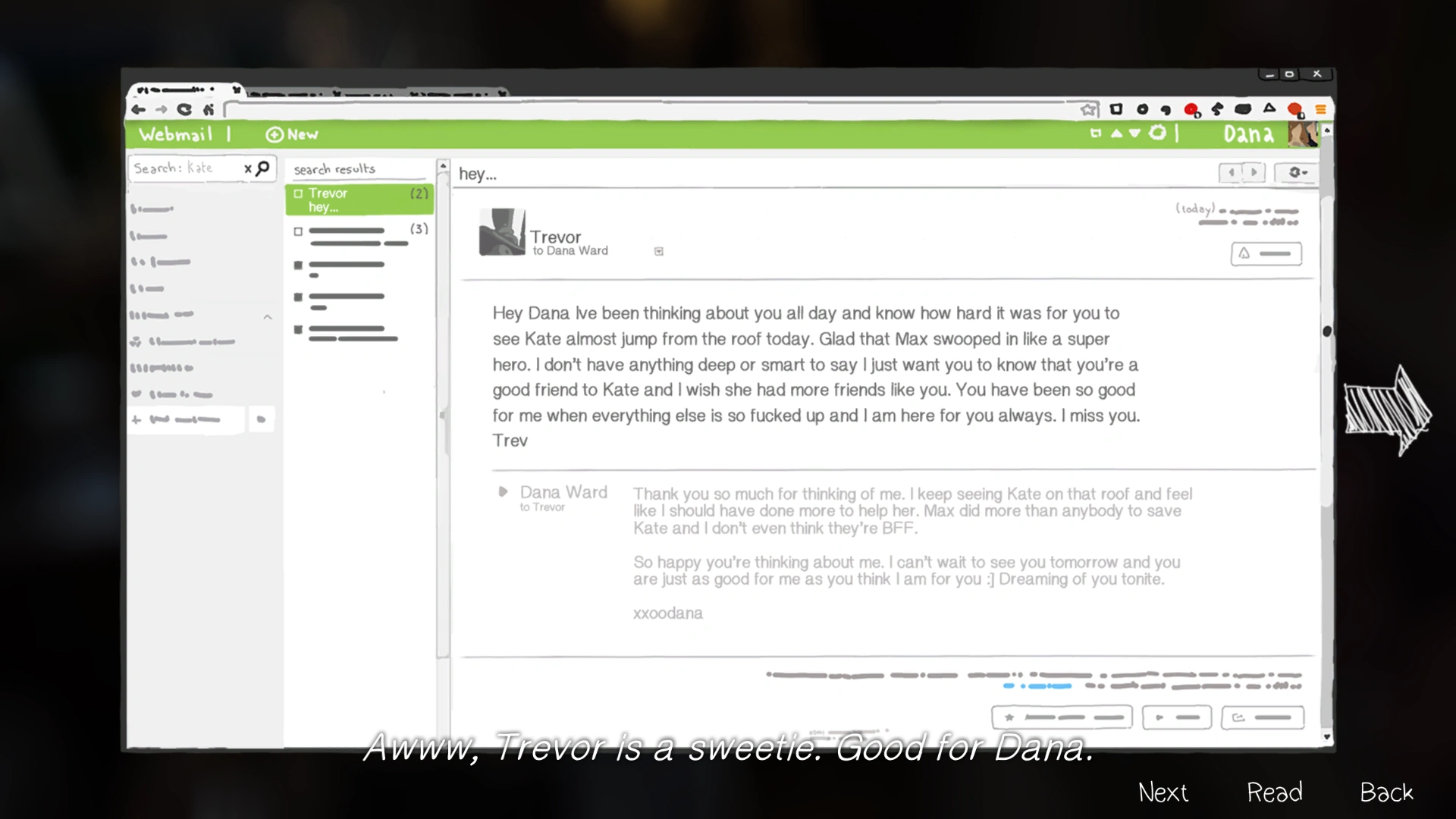Open the orange hamburger browser menu
The image size is (1456, 819).
click(1320, 110)
